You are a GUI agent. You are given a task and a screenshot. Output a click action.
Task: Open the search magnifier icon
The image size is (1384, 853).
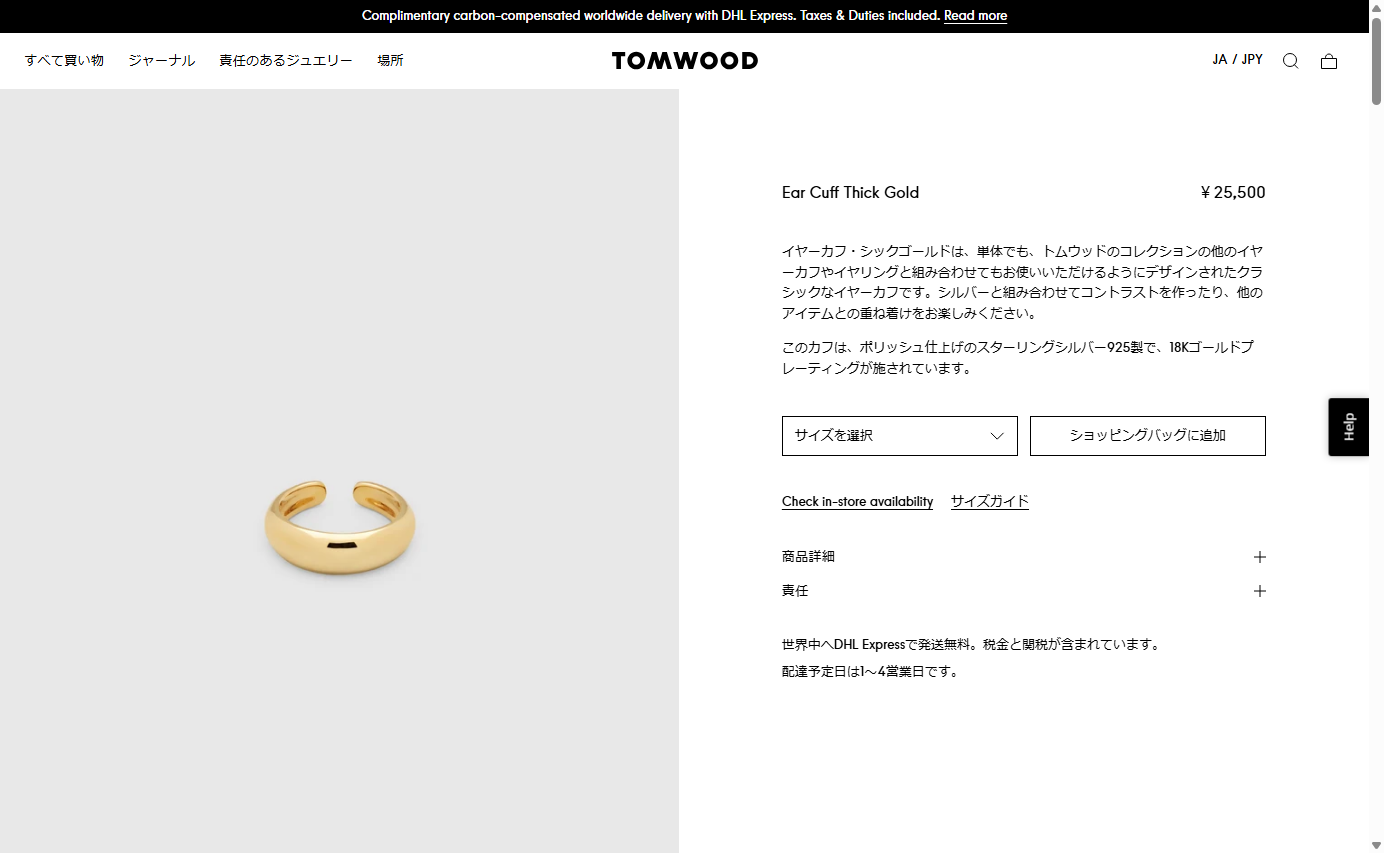coord(1290,61)
